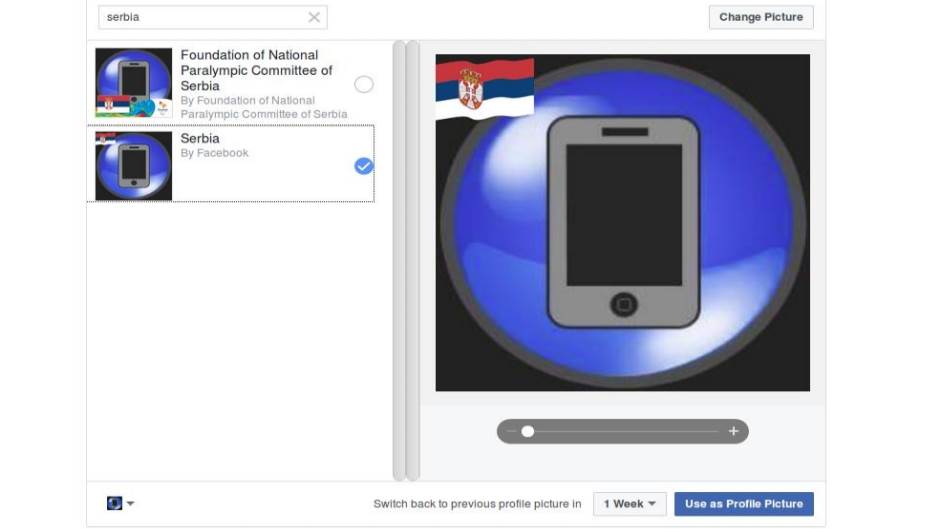940x529 pixels.
Task: Click the Change Picture button
Action: [760, 17]
